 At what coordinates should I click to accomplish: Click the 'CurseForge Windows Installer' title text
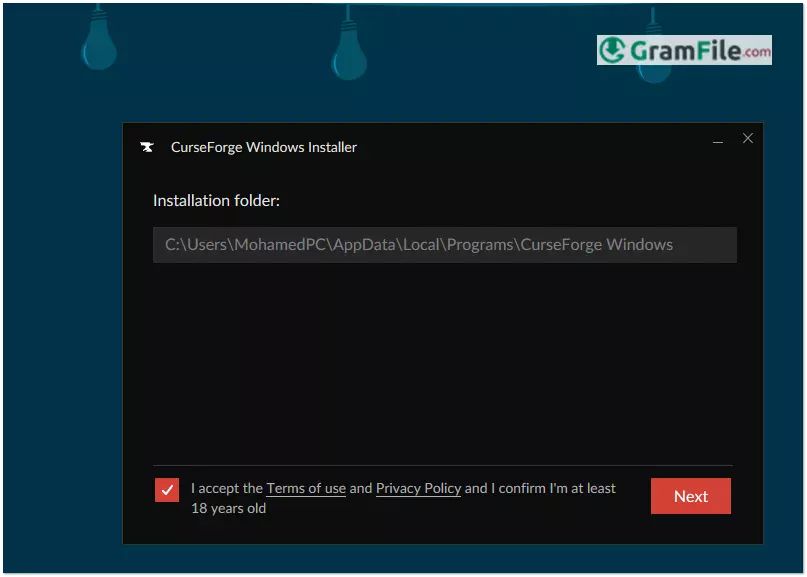264,147
